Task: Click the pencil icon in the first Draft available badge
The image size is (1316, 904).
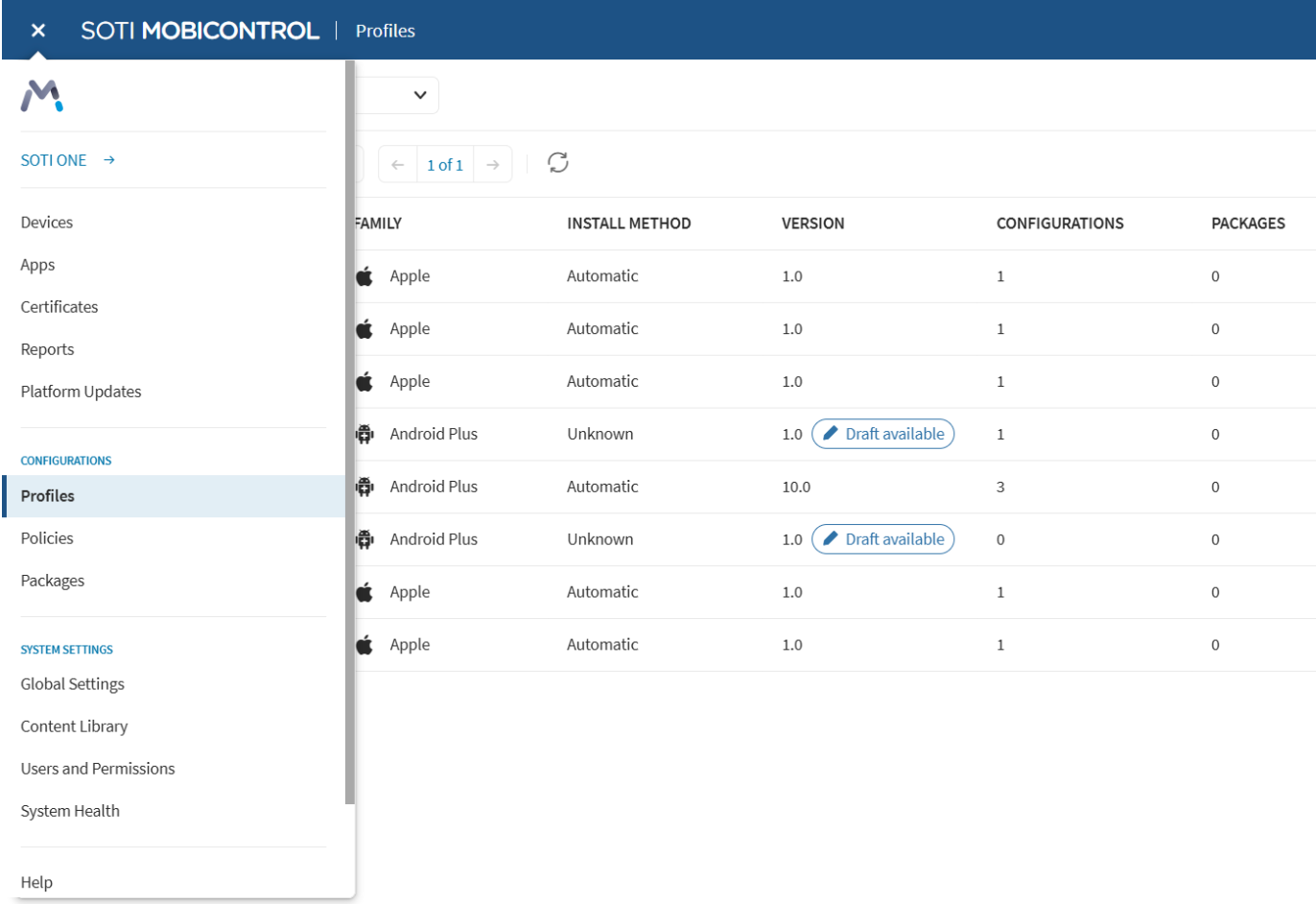Action: point(831,434)
